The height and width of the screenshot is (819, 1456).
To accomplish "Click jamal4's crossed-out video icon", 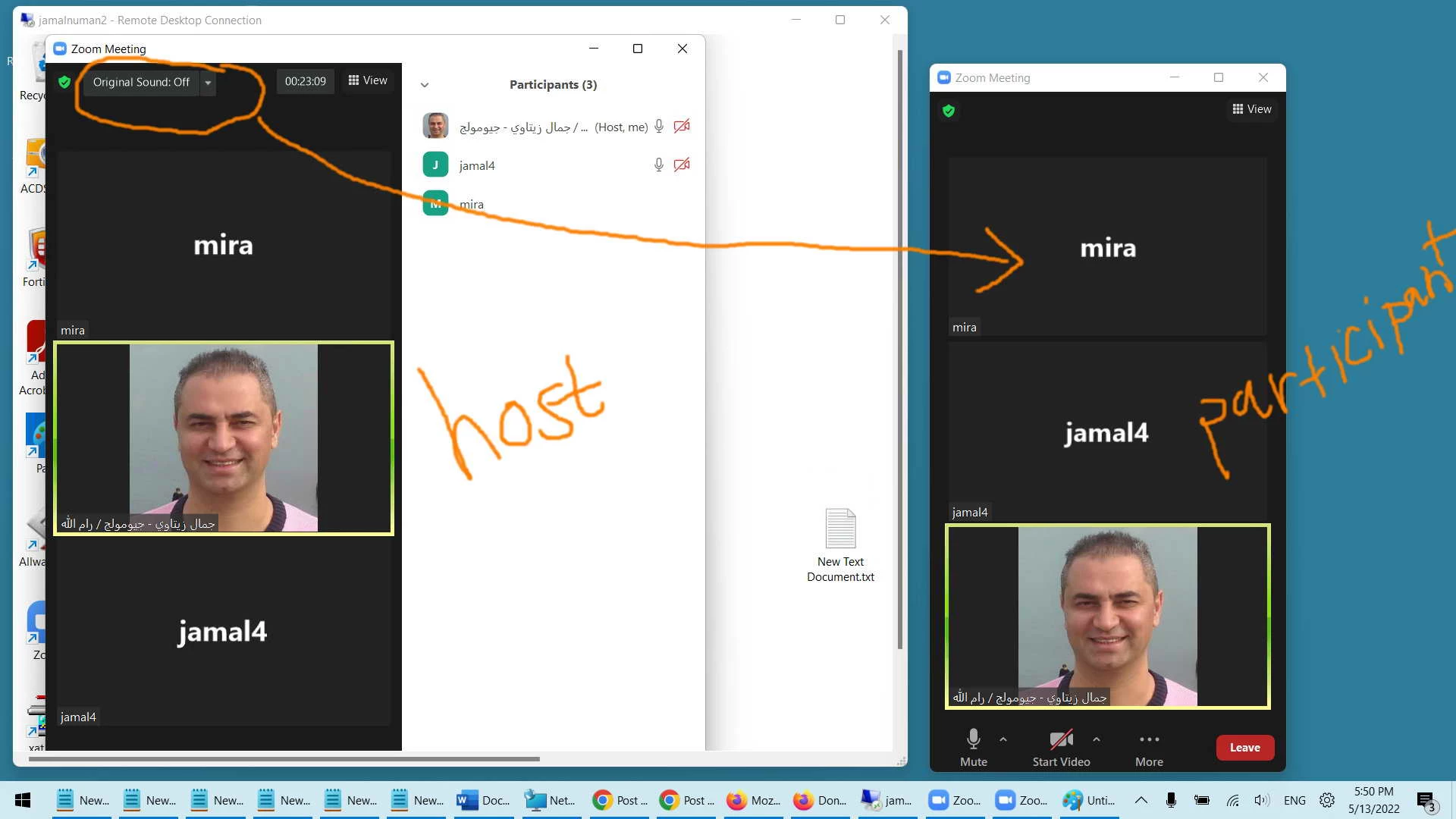I will (682, 165).
